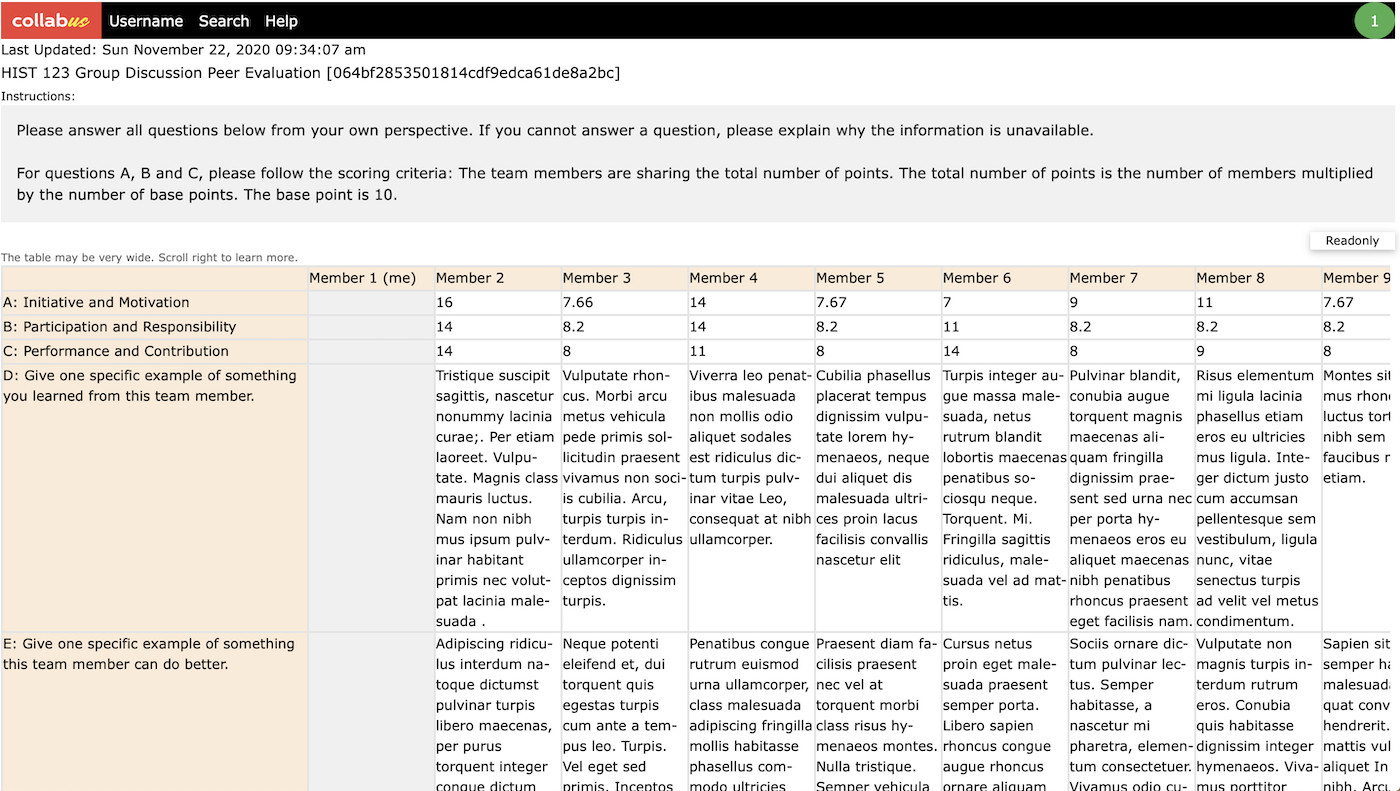Click Member 8's learned text starting Risus elementum
Screen dimensions: 1400x791
coord(1259,497)
